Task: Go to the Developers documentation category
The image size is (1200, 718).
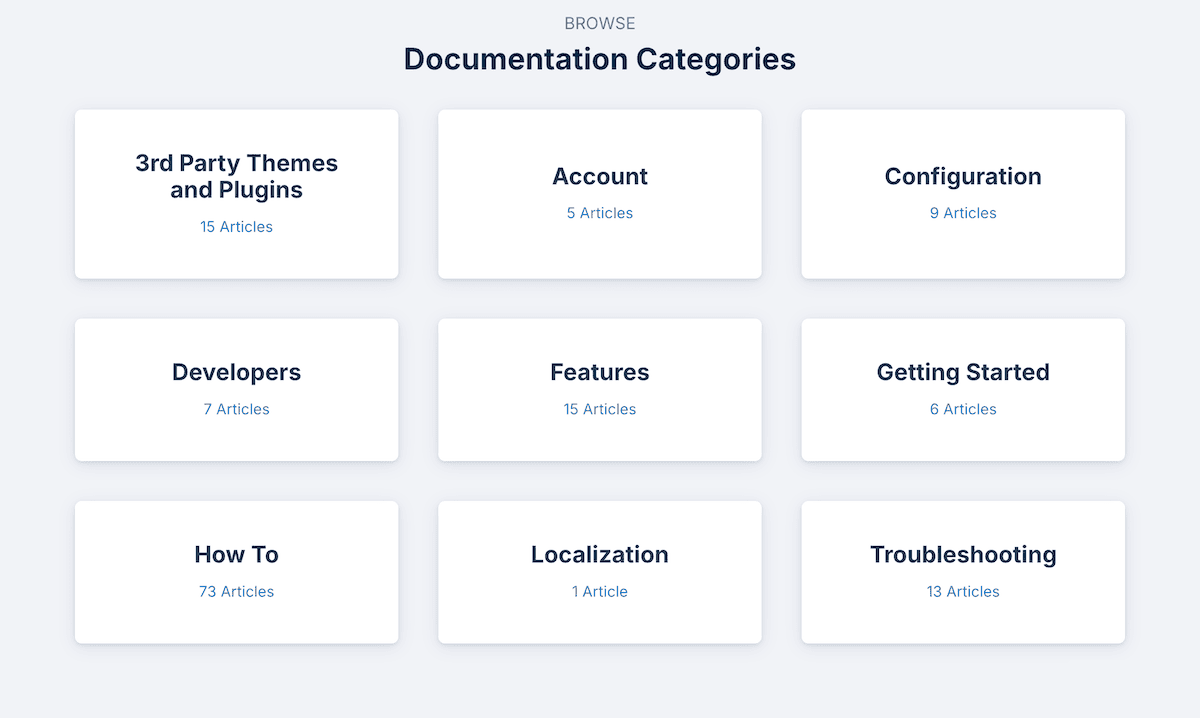Action: (x=236, y=372)
